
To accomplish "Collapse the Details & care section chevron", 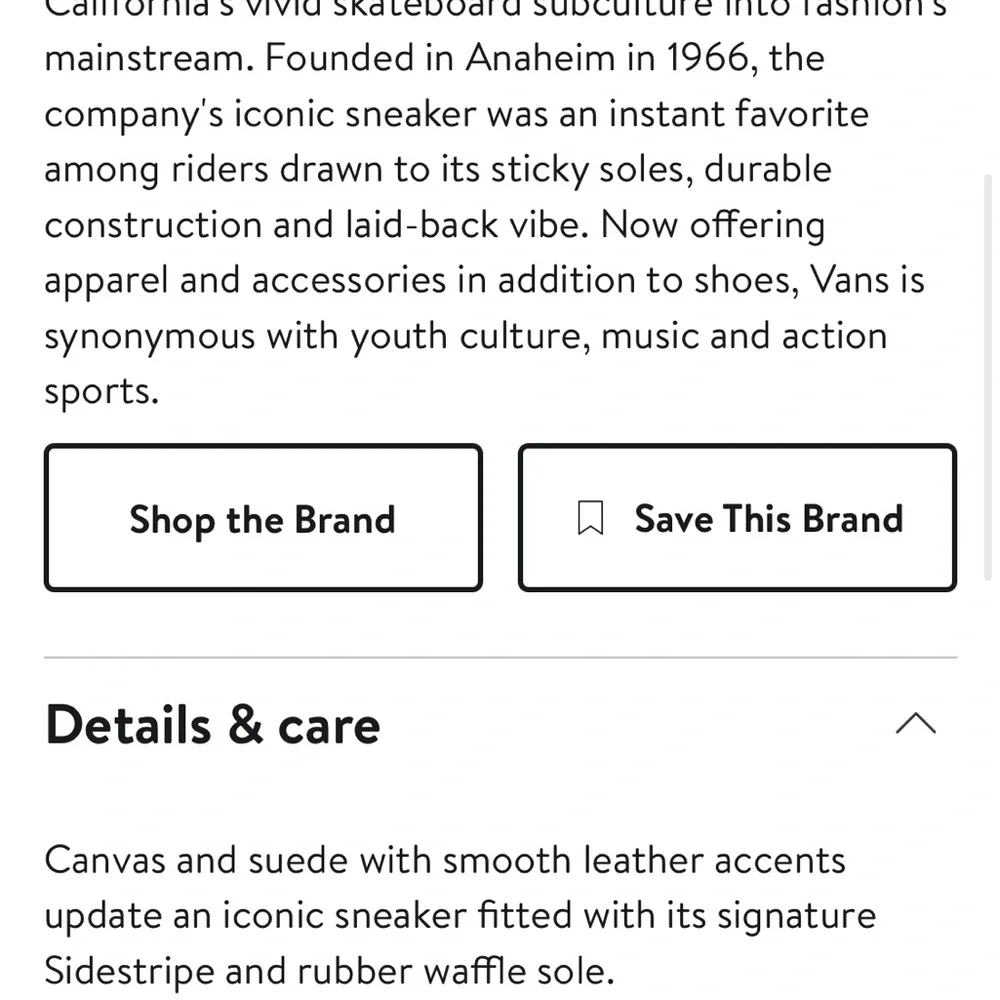I will coord(915,724).
